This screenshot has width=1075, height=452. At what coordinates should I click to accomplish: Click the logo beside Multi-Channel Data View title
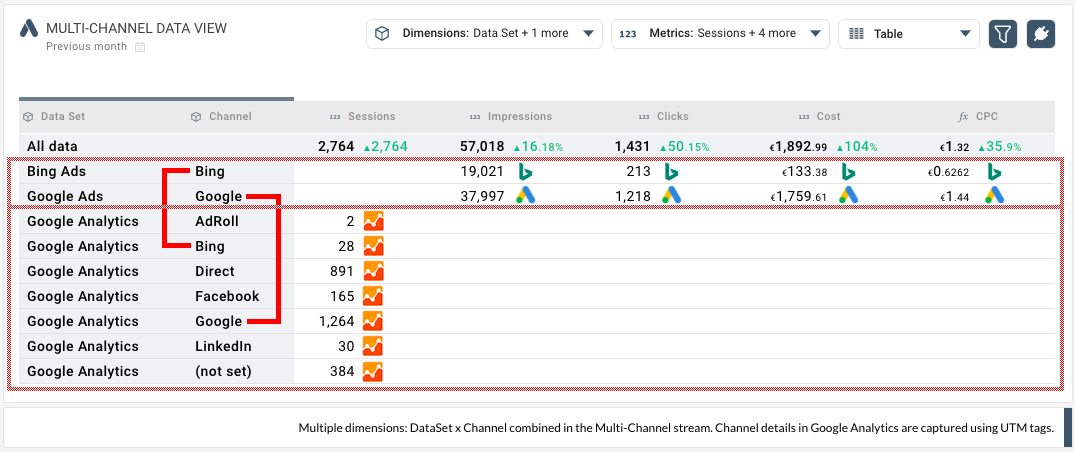point(29,28)
